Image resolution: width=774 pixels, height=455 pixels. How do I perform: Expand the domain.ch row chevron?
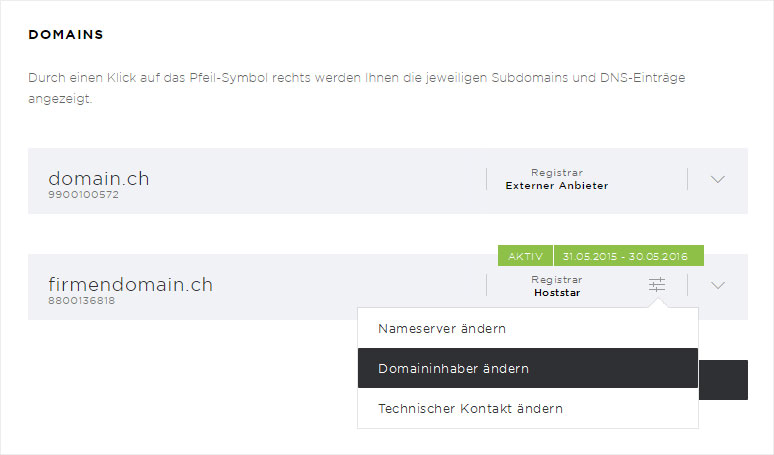(x=718, y=179)
